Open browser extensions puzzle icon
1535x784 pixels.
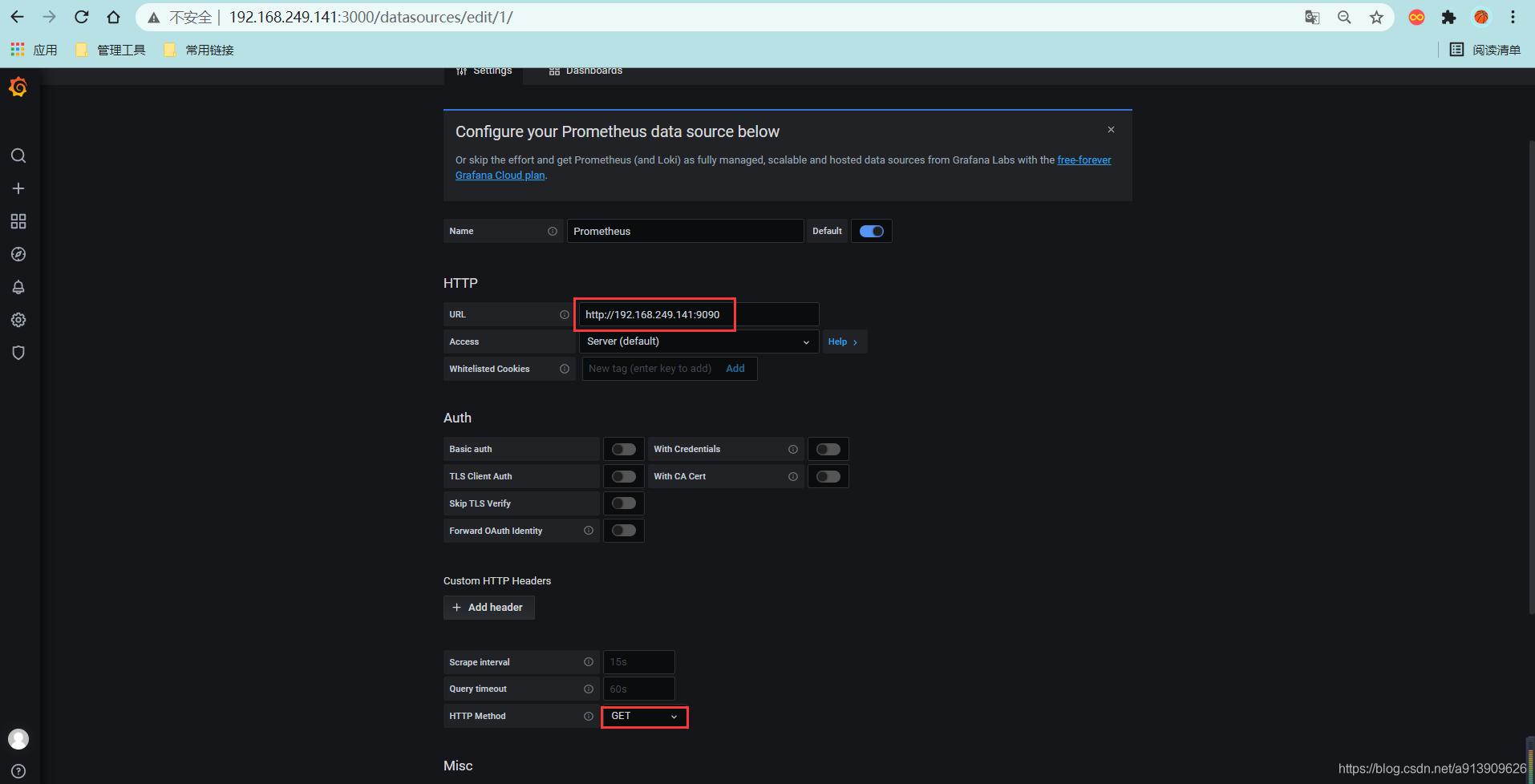tap(1448, 17)
